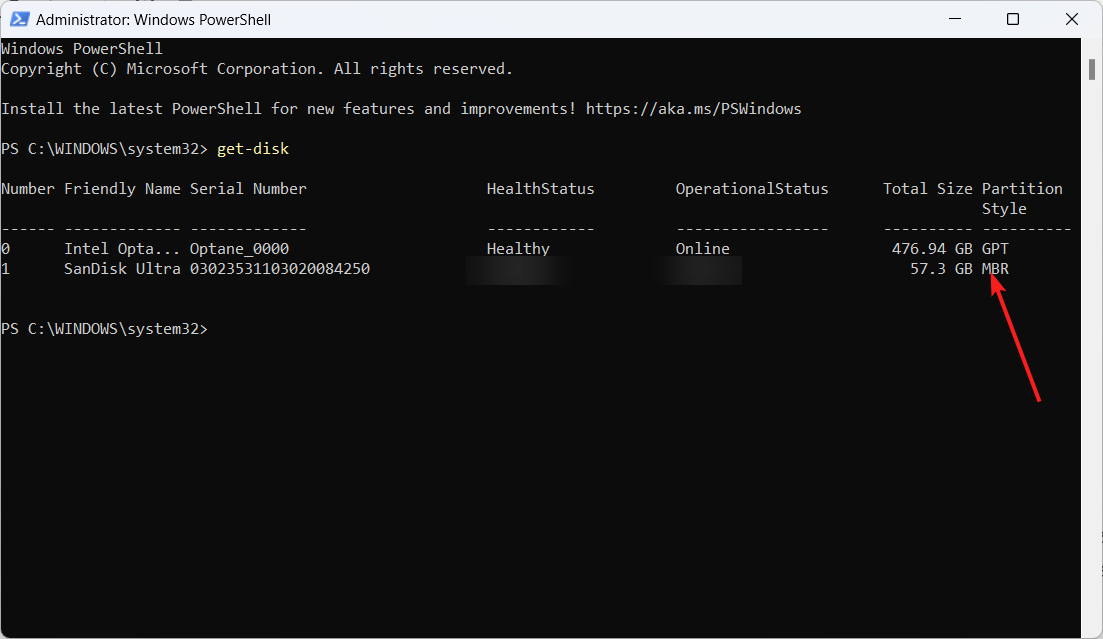Image resolution: width=1103 pixels, height=639 pixels.
Task: Click the GPT partition style value
Action: click(x=995, y=248)
